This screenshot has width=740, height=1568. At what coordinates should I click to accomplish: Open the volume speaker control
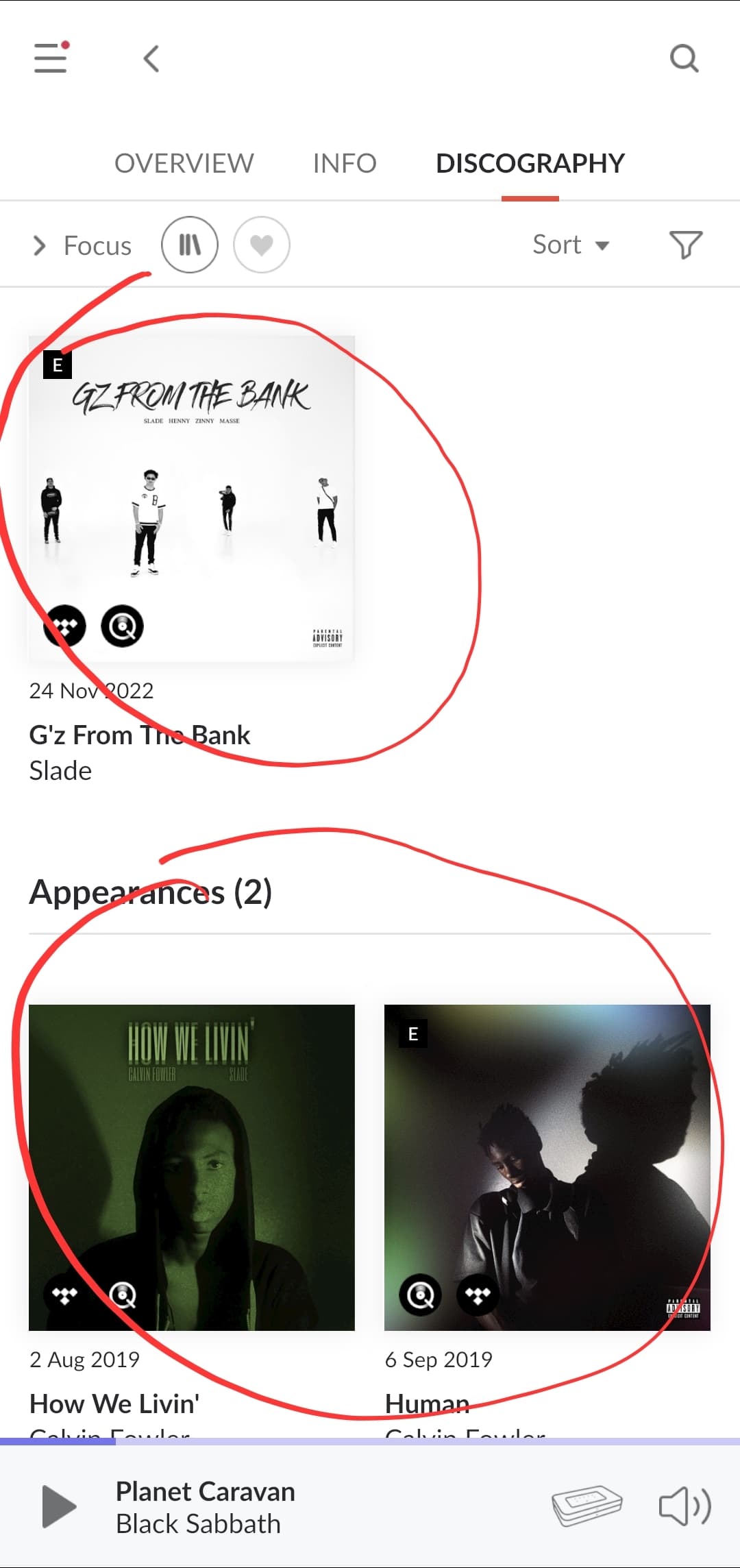pyautogui.click(x=684, y=1506)
